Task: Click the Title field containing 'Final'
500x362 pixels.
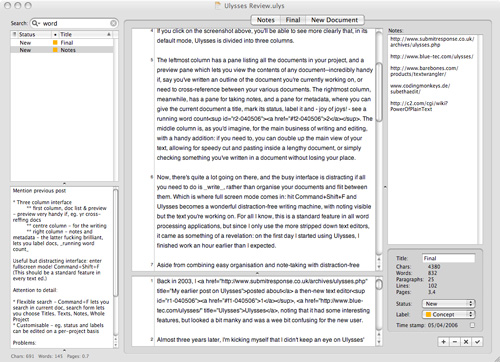Action: click(x=449, y=258)
